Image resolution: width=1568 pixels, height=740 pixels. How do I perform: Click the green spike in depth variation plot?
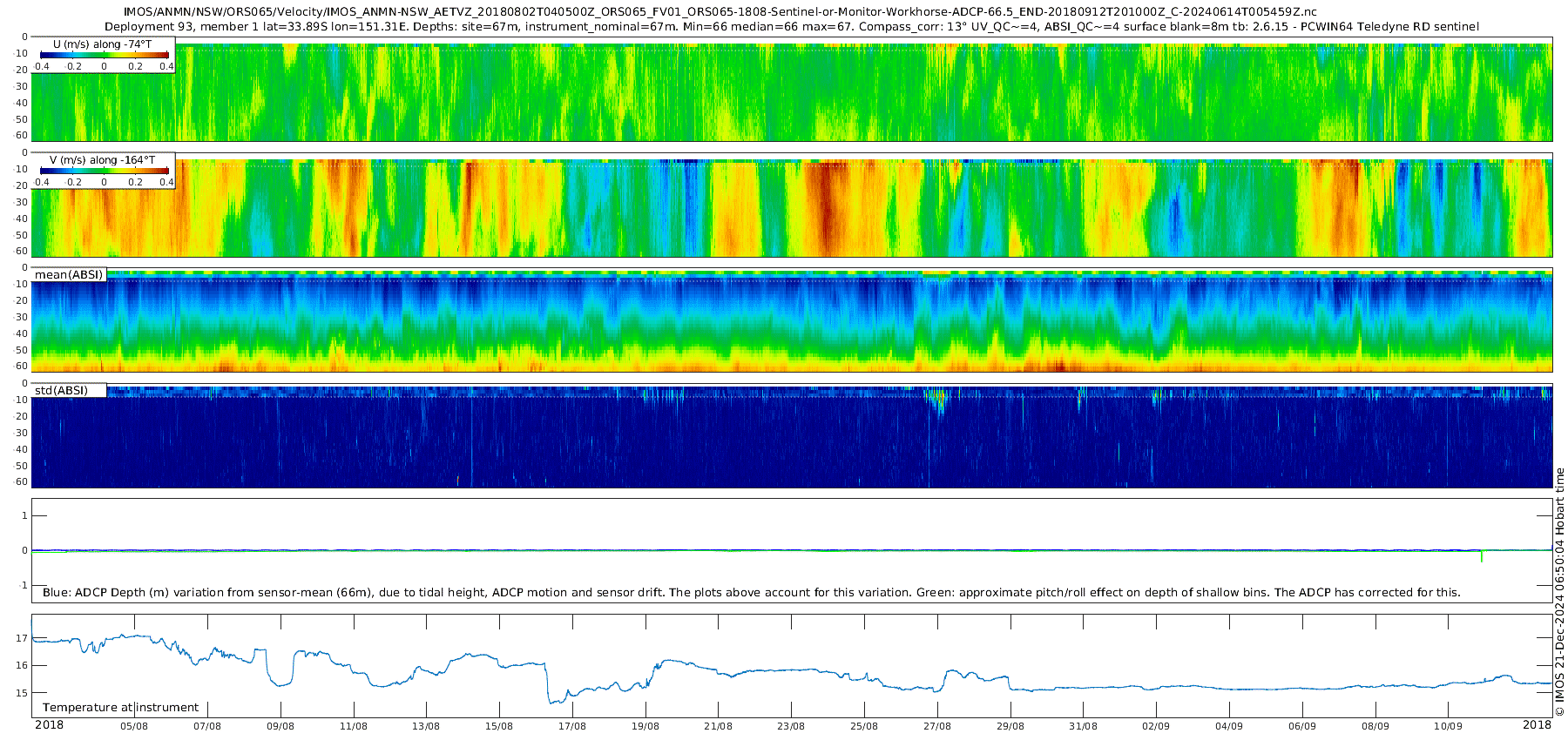1482,556
